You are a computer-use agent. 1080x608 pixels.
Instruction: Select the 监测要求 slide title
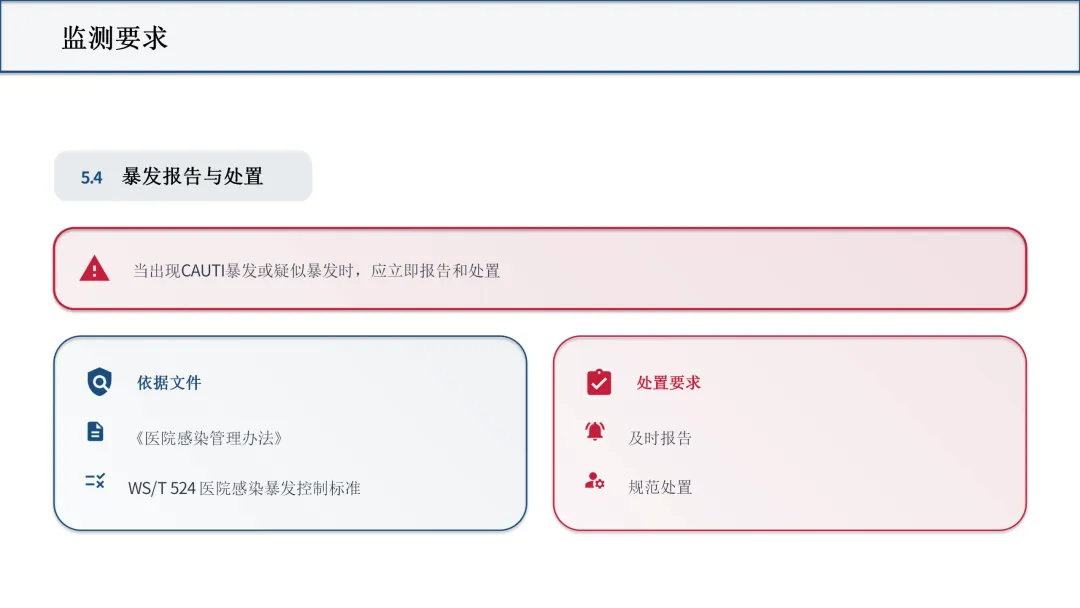[x=114, y=38]
